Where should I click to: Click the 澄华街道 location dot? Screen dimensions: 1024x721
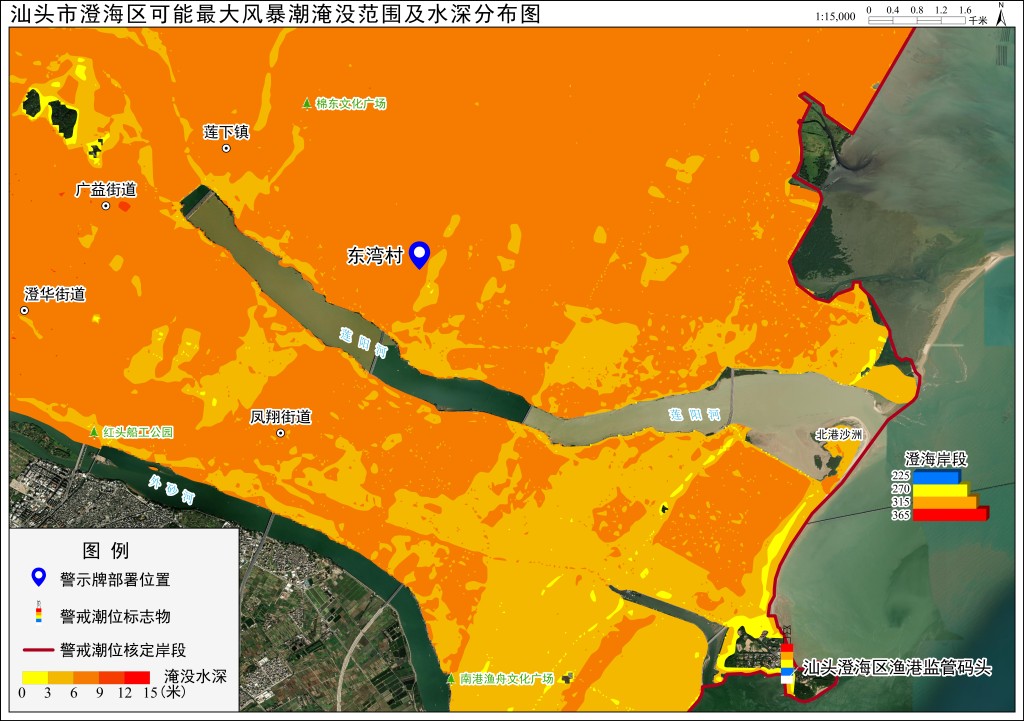[24, 310]
